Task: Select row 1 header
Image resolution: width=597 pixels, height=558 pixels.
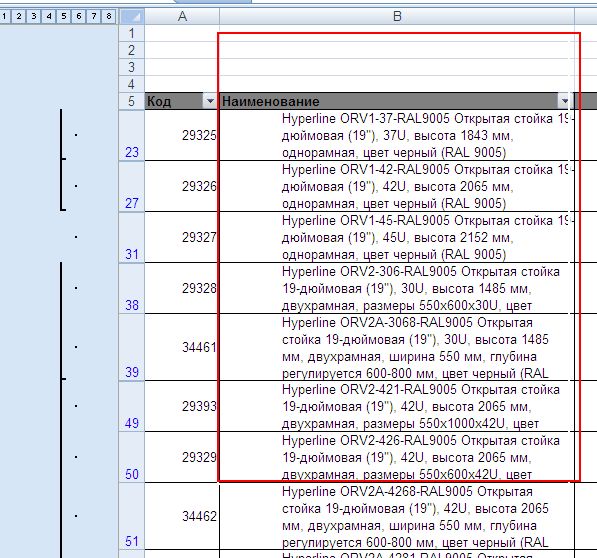Action: [x=132, y=33]
